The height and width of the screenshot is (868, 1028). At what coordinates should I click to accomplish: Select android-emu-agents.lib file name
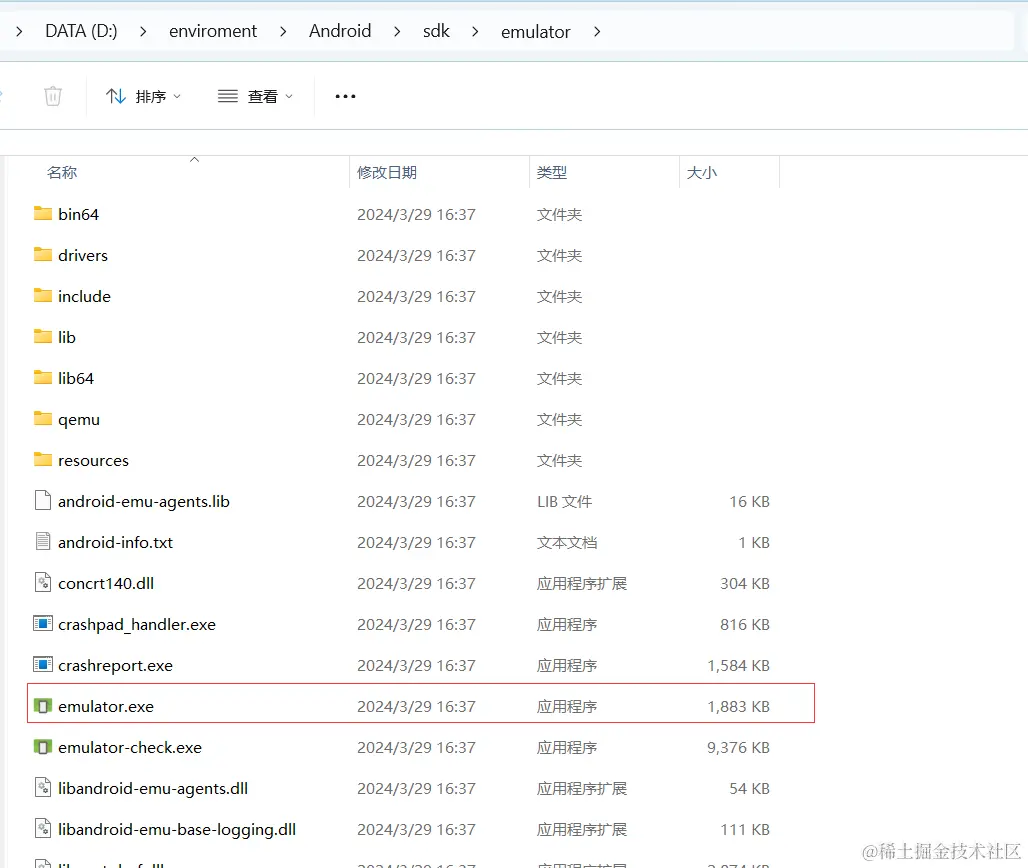tap(144, 502)
